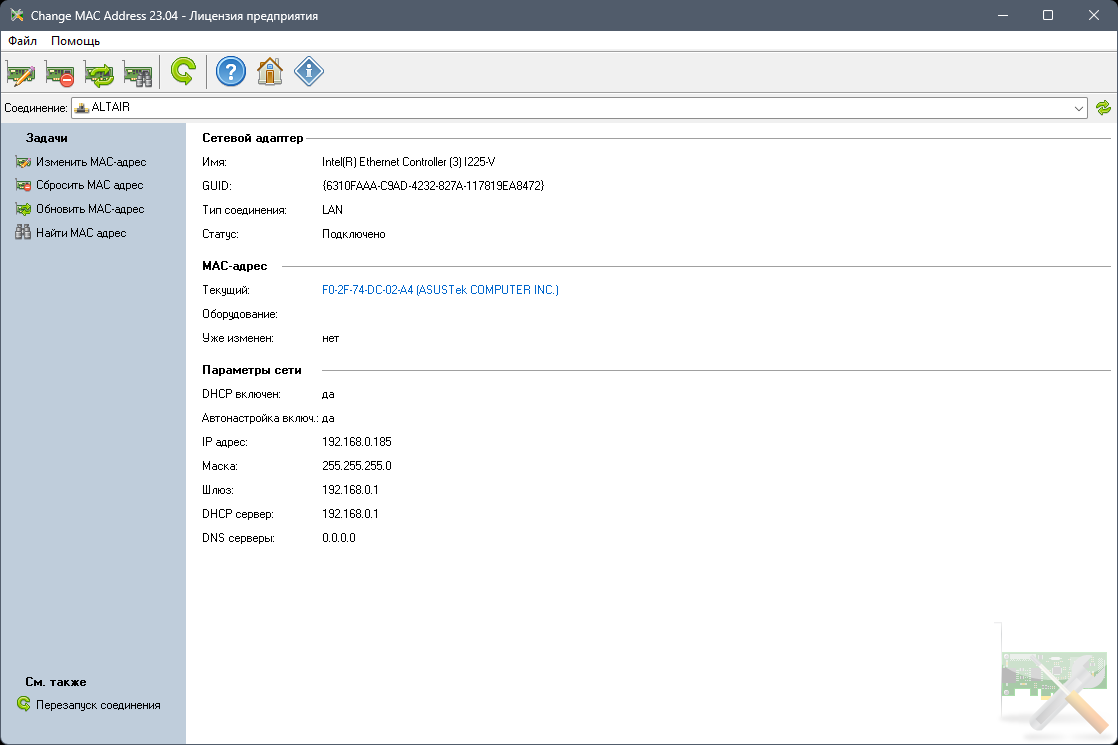
Task: Click the toolbar Change MAC pencil icon
Action: click(x=21, y=73)
